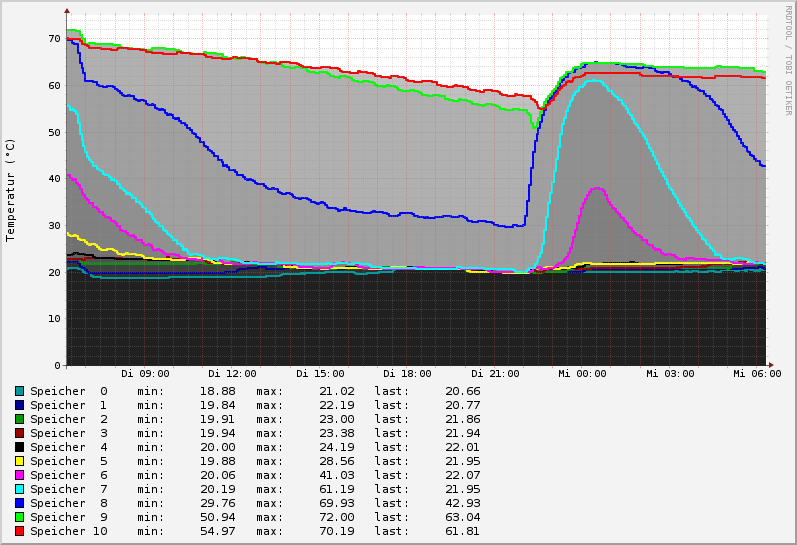Screen dimensions: 797x545
Task: Click the 'Di 15:00' time axis label
Action: [320, 374]
